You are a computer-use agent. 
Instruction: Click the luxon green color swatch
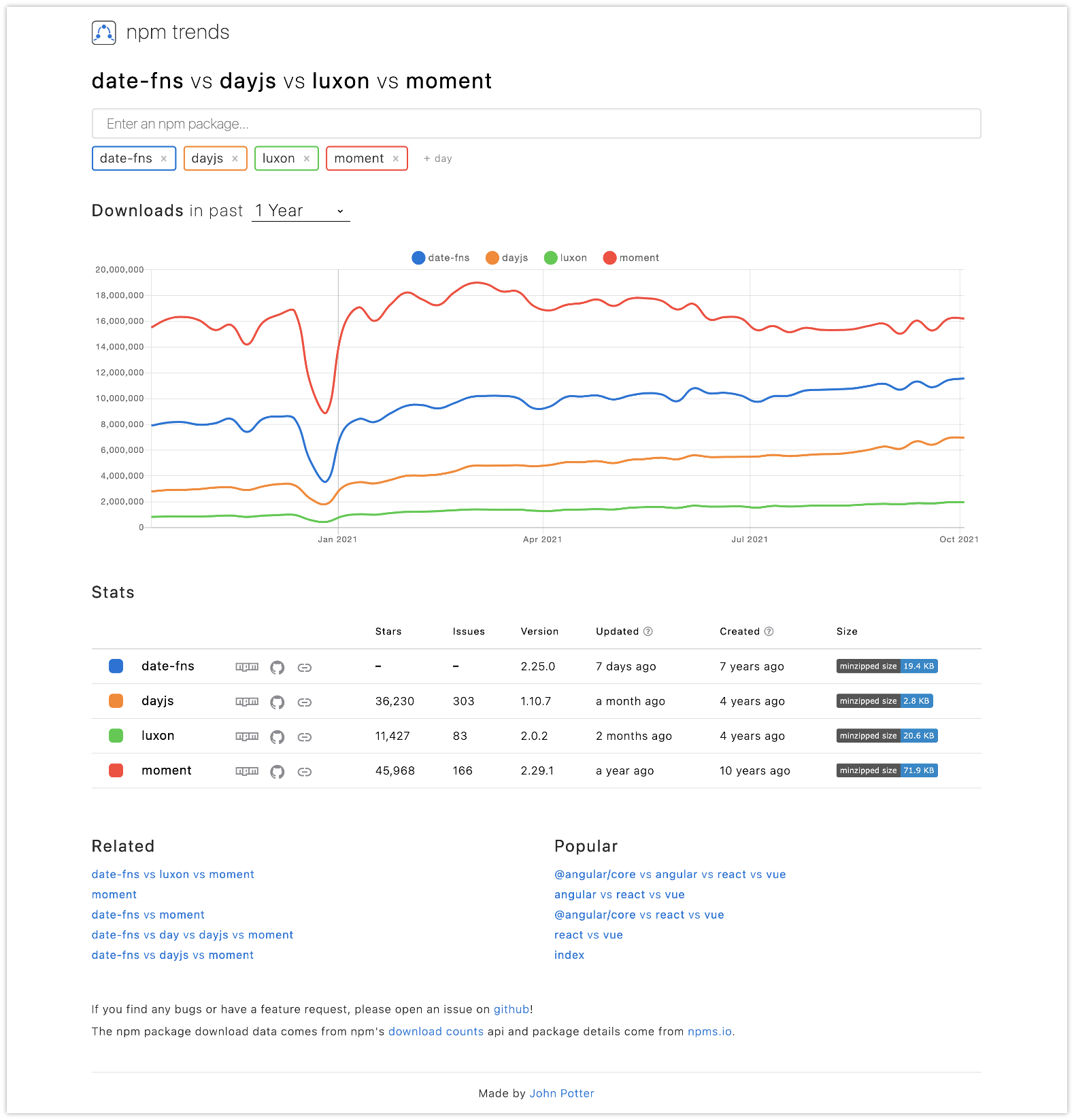tap(116, 736)
